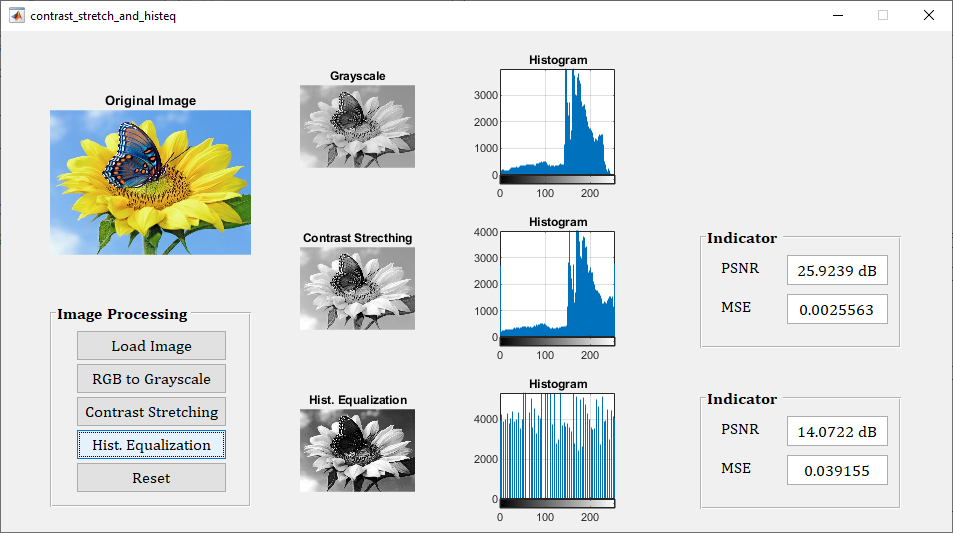The width and height of the screenshot is (953, 533).
Task: Select the original butterfly sunflower image
Action: pos(150,182)
